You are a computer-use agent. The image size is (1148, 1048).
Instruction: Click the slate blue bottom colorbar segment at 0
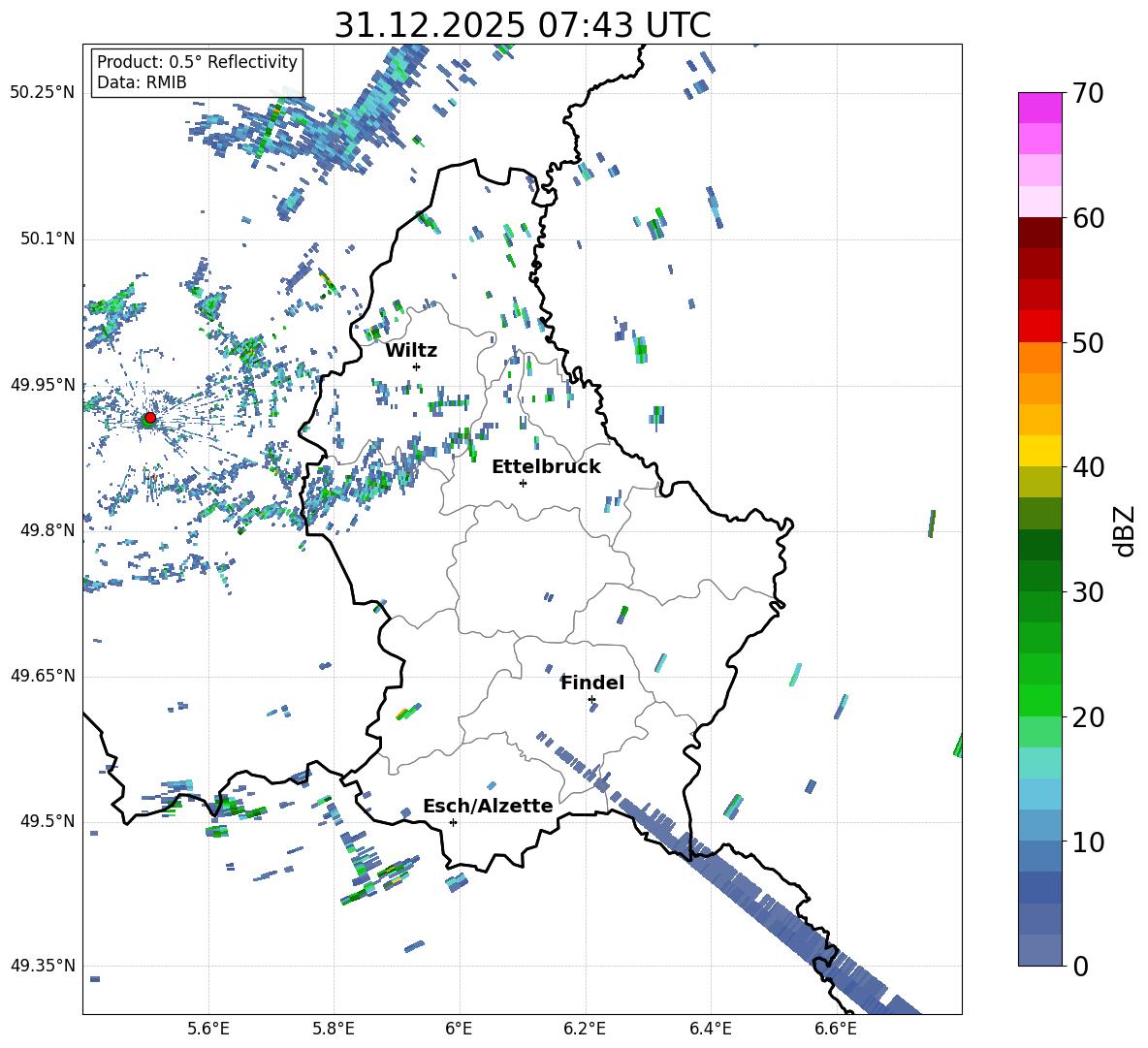[1039, 951]
